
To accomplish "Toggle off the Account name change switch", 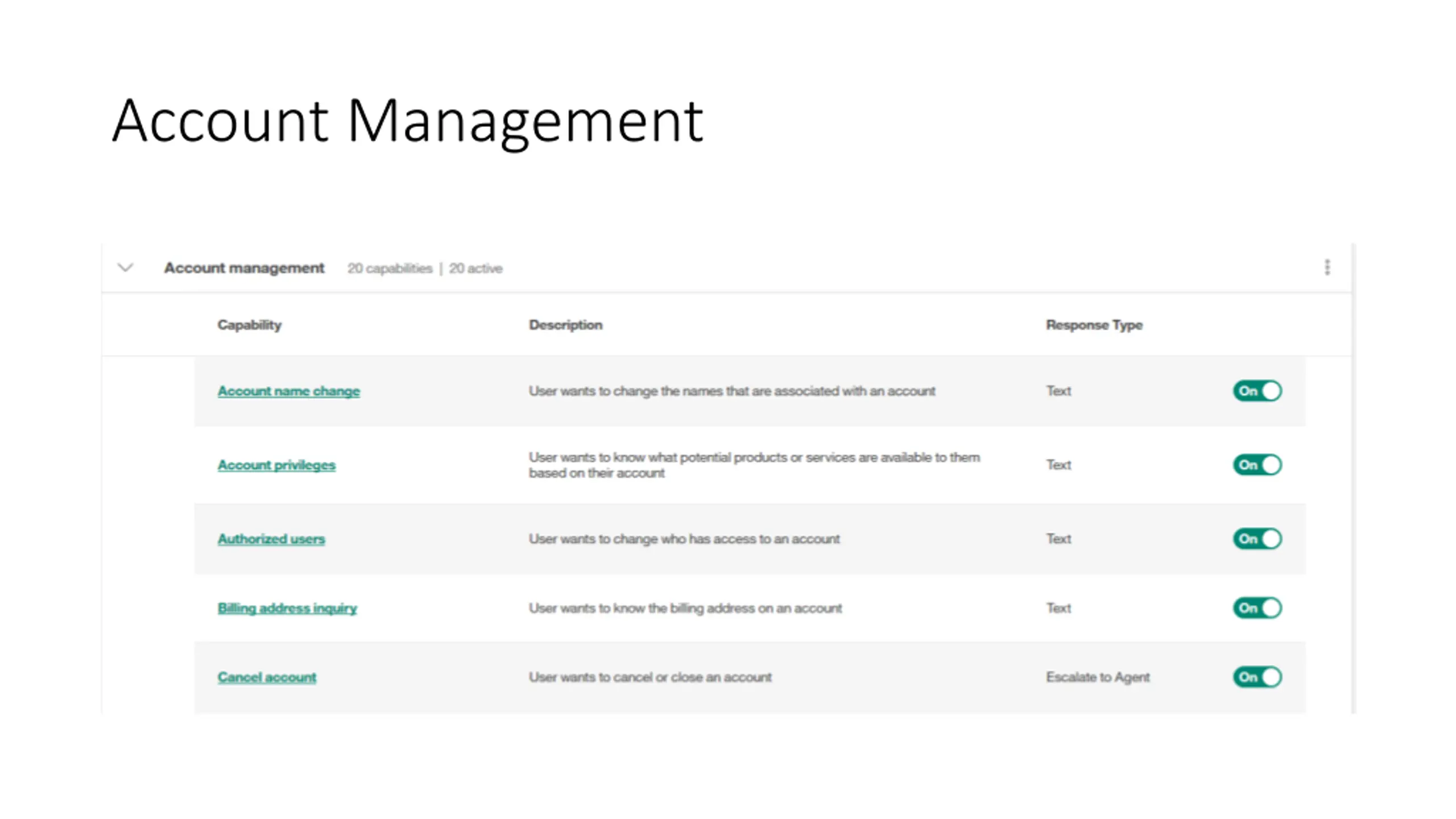I will 1257,391.
